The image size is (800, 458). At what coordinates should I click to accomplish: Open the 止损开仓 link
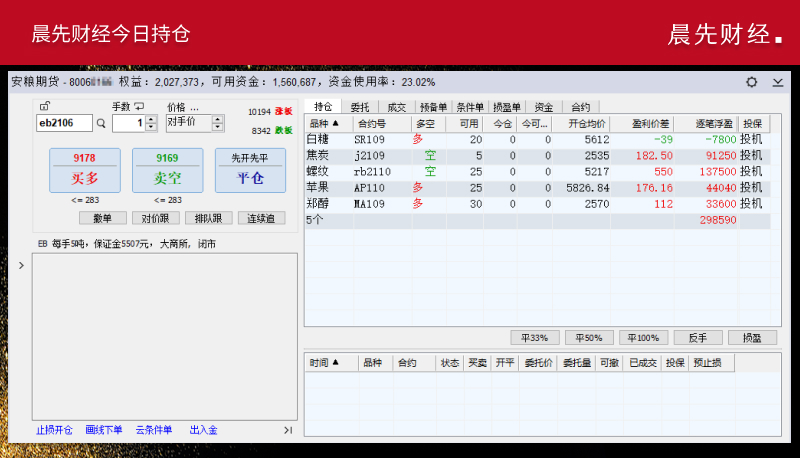coord(54,430)
